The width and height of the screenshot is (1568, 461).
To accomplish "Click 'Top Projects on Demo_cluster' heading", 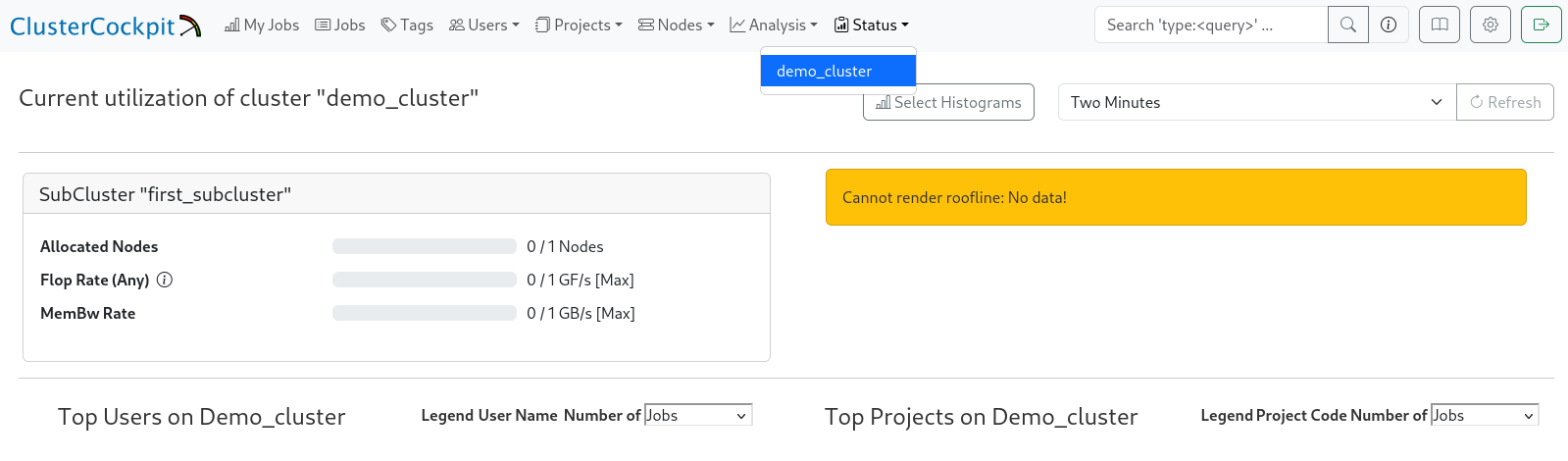I will 982,417.
